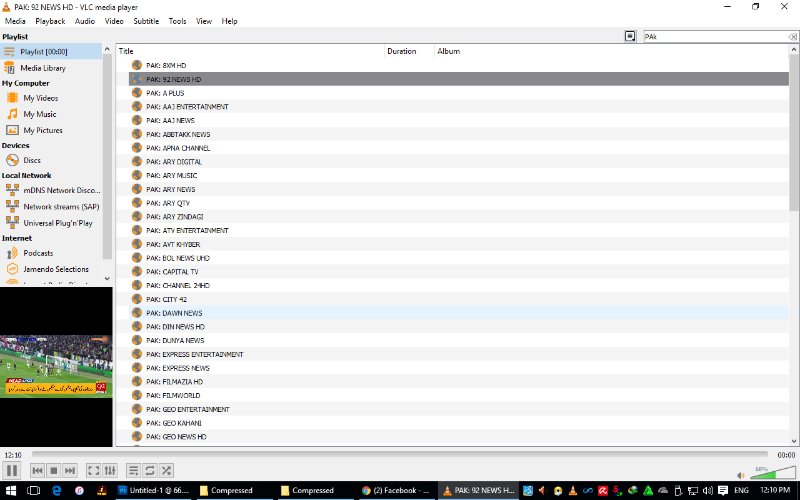Clear the search field text
Image resolution: width=800 pixels, height=500 pixels.
[x=793, y=37]
